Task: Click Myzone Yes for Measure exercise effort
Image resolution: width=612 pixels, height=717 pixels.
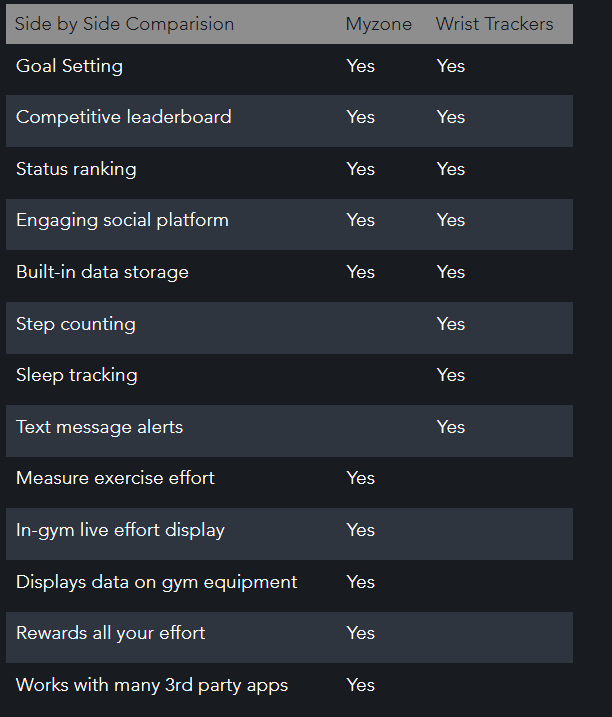Action: [361, 478]
